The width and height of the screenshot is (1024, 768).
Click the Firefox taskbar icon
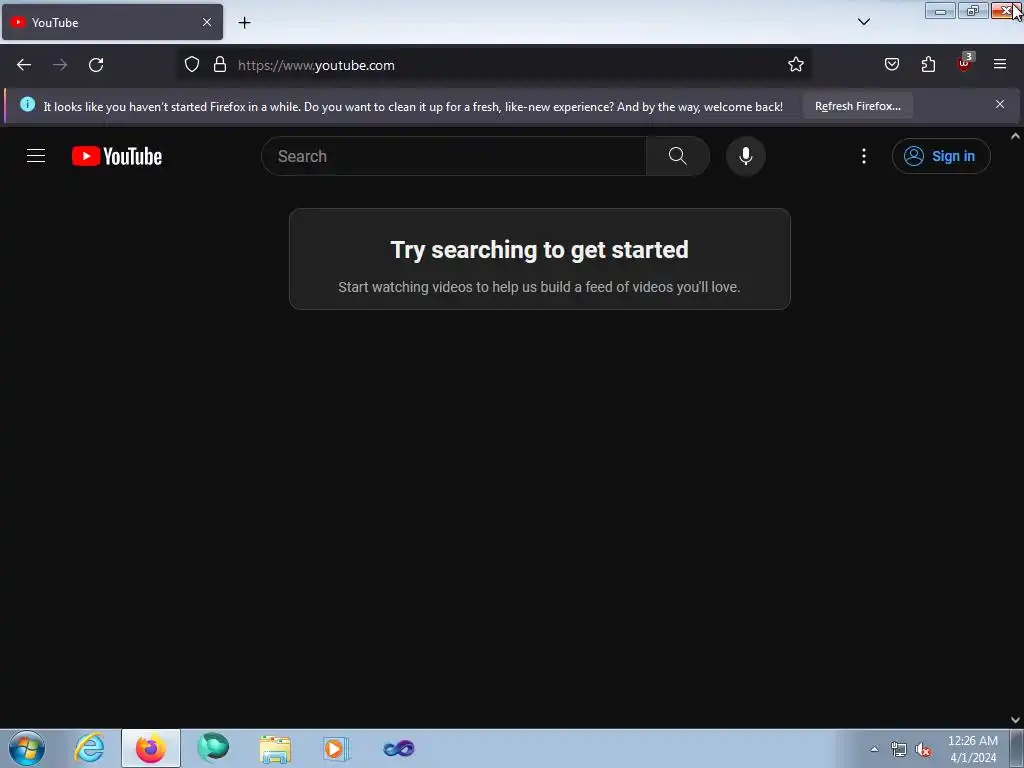pyautogui.click(x=151, y=748)
